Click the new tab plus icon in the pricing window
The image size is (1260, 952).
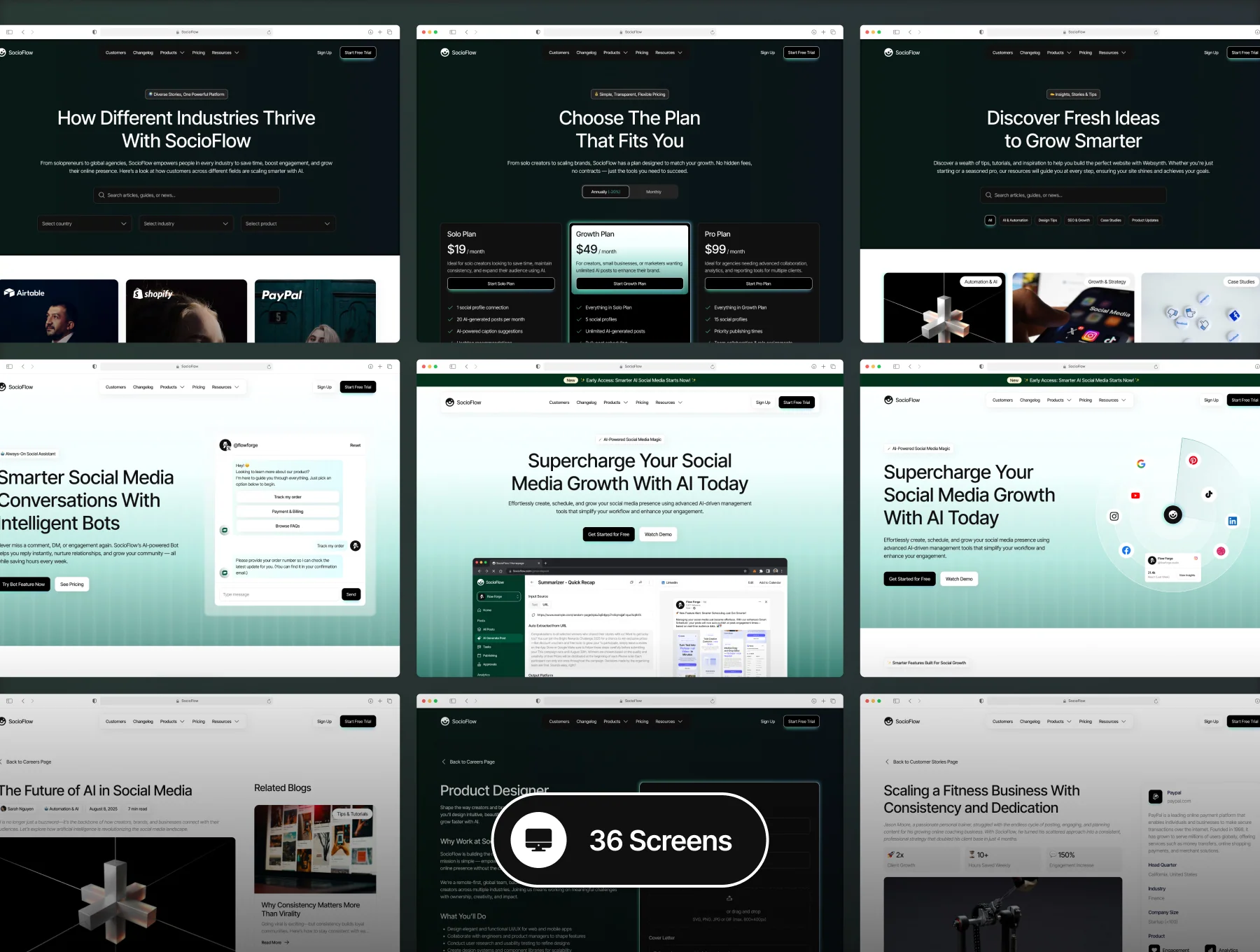pyautogui.click(x=824, y=32)
